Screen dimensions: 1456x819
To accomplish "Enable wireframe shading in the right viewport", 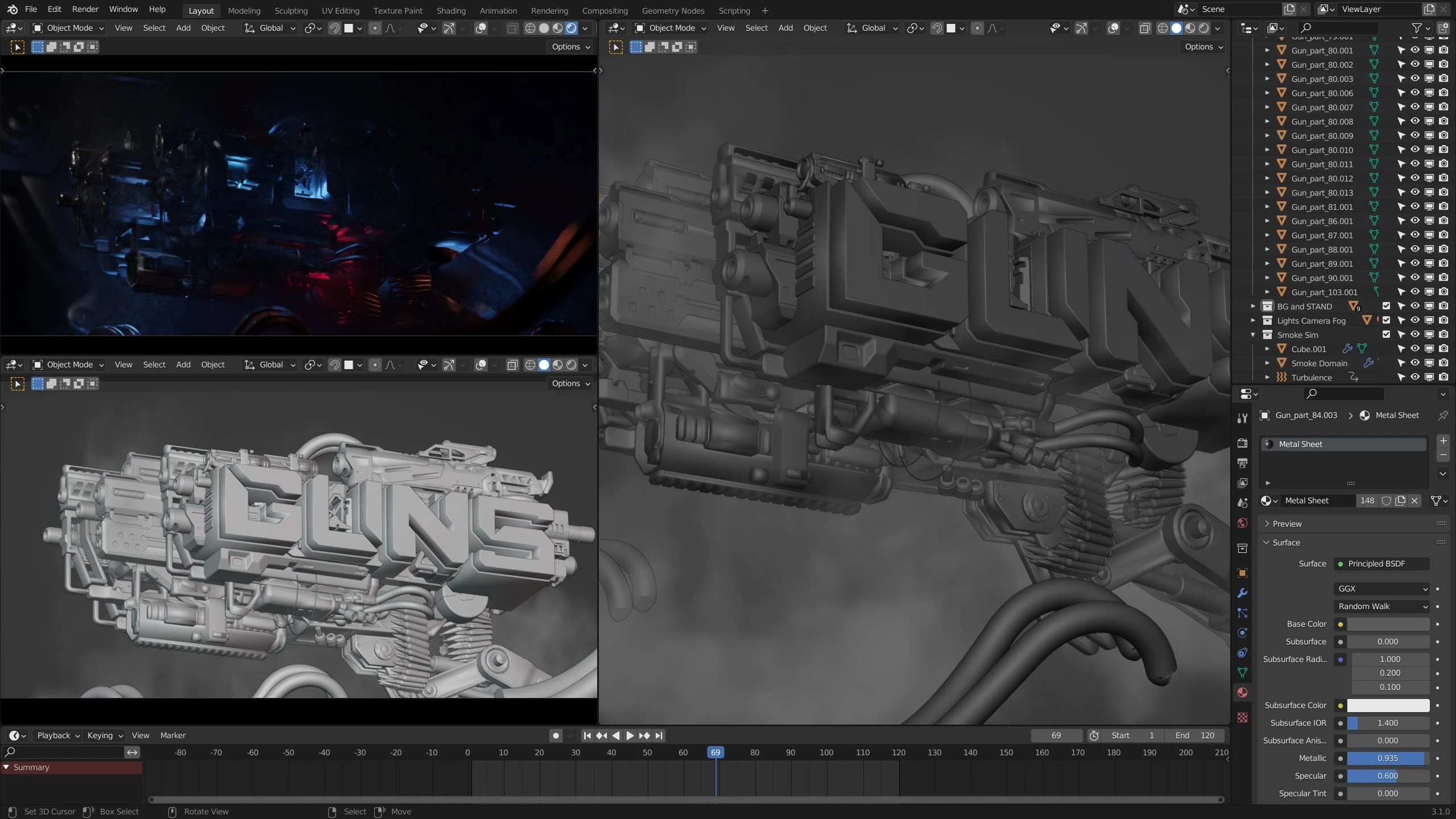I will click(1163, 28).
